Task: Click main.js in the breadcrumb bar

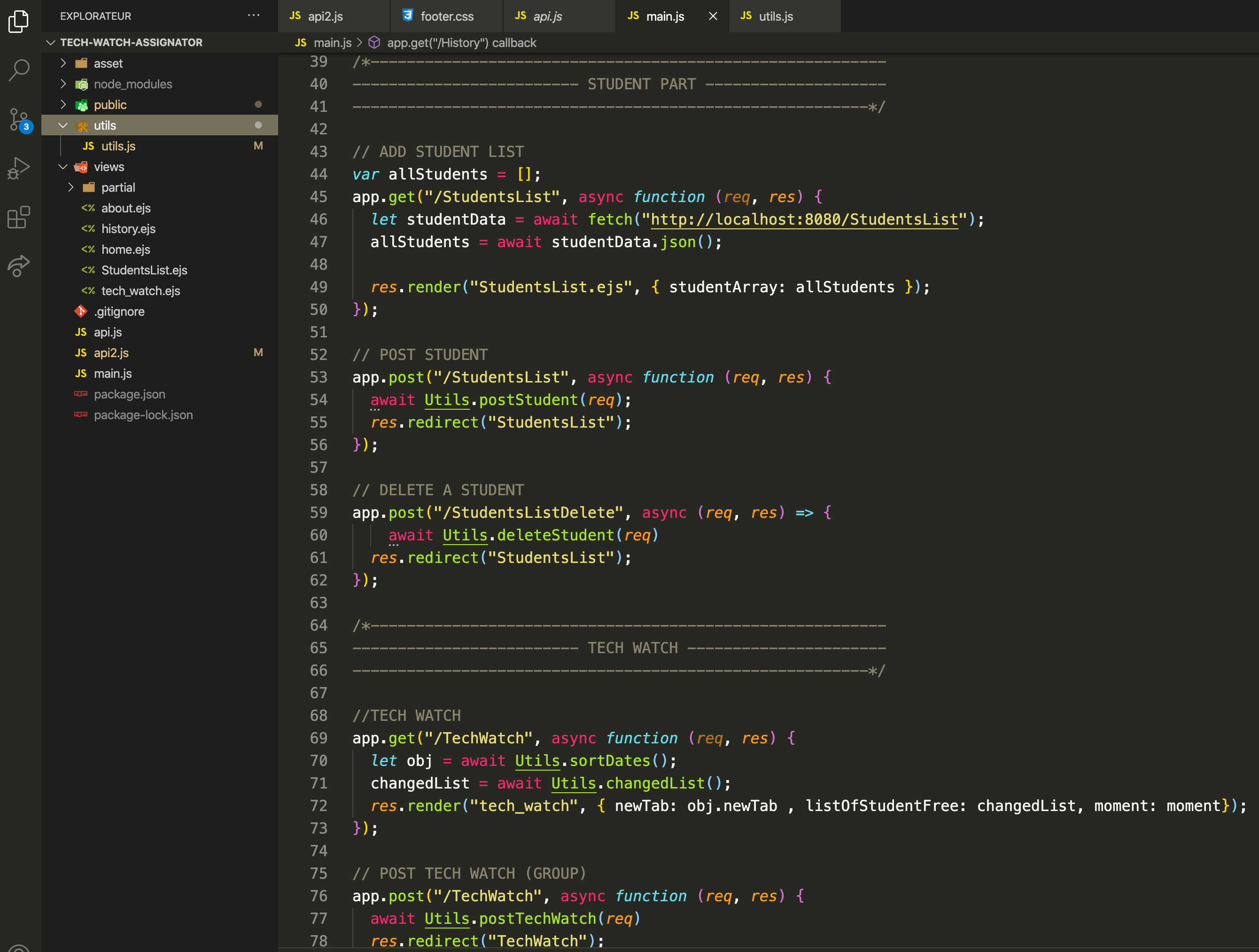Action: [333, 42]
